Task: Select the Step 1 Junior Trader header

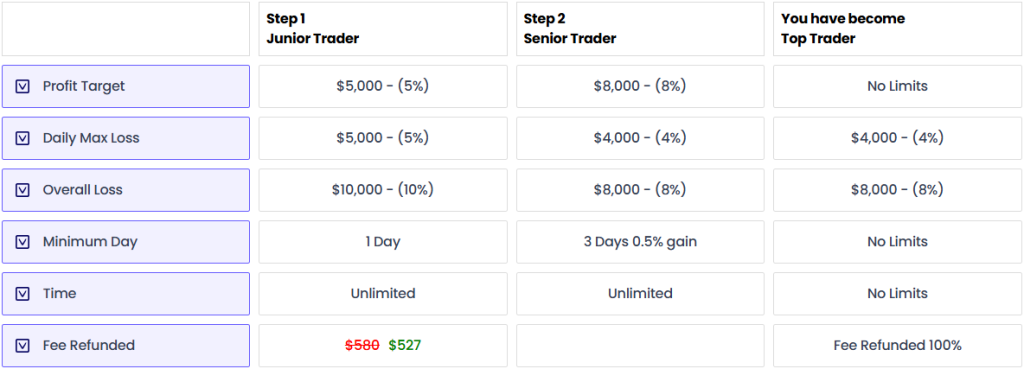Action: (383, 29)
